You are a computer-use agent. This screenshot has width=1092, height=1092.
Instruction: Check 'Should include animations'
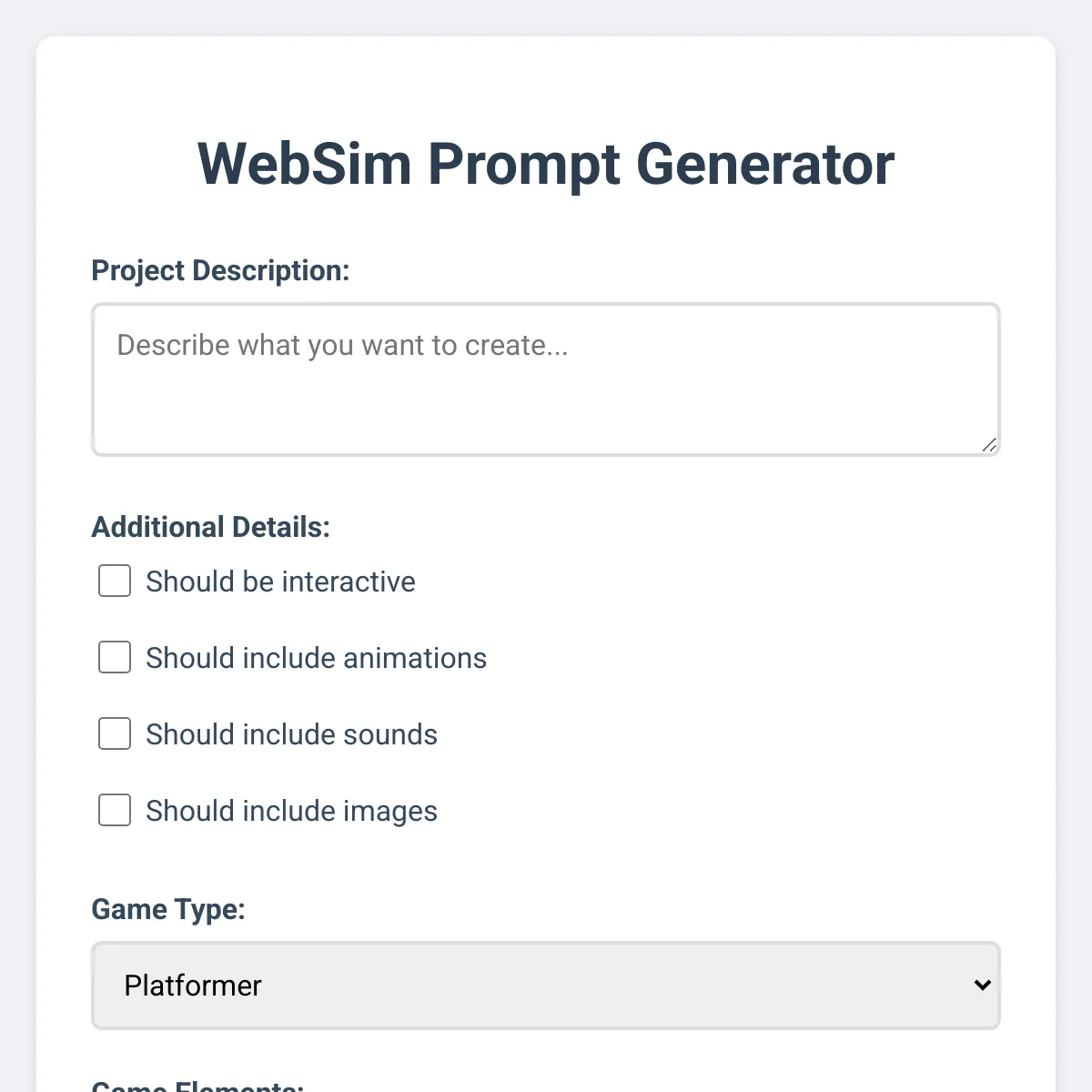pos(114,657)
